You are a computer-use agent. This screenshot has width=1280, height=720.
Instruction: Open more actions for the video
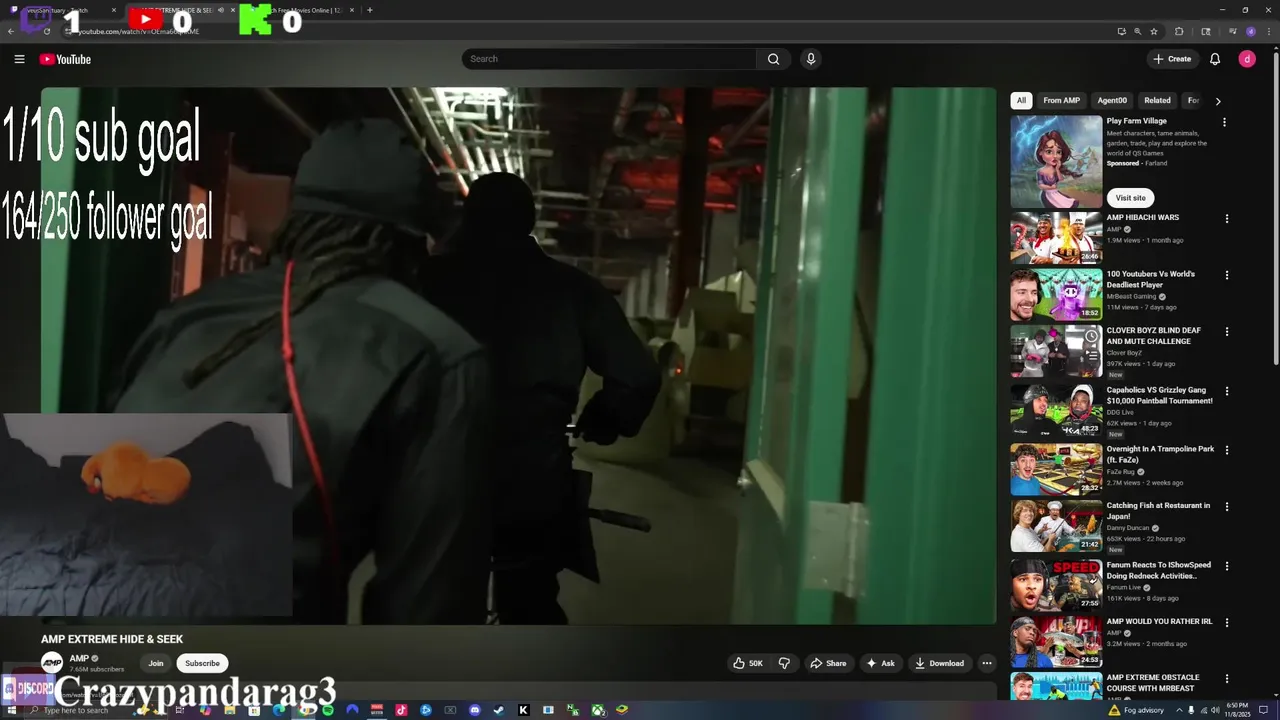coord(987,663)
